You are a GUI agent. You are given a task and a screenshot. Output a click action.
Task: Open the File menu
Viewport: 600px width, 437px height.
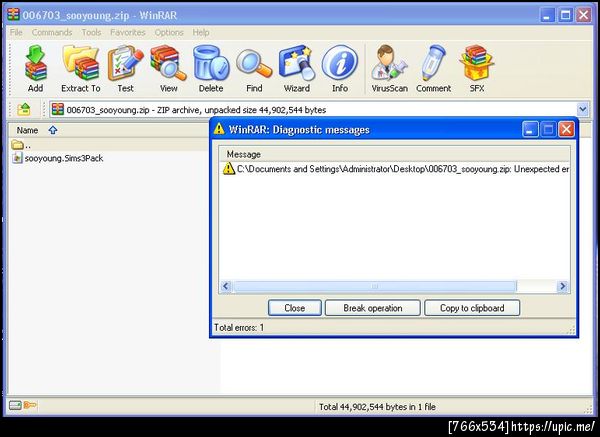pos(16,33)
